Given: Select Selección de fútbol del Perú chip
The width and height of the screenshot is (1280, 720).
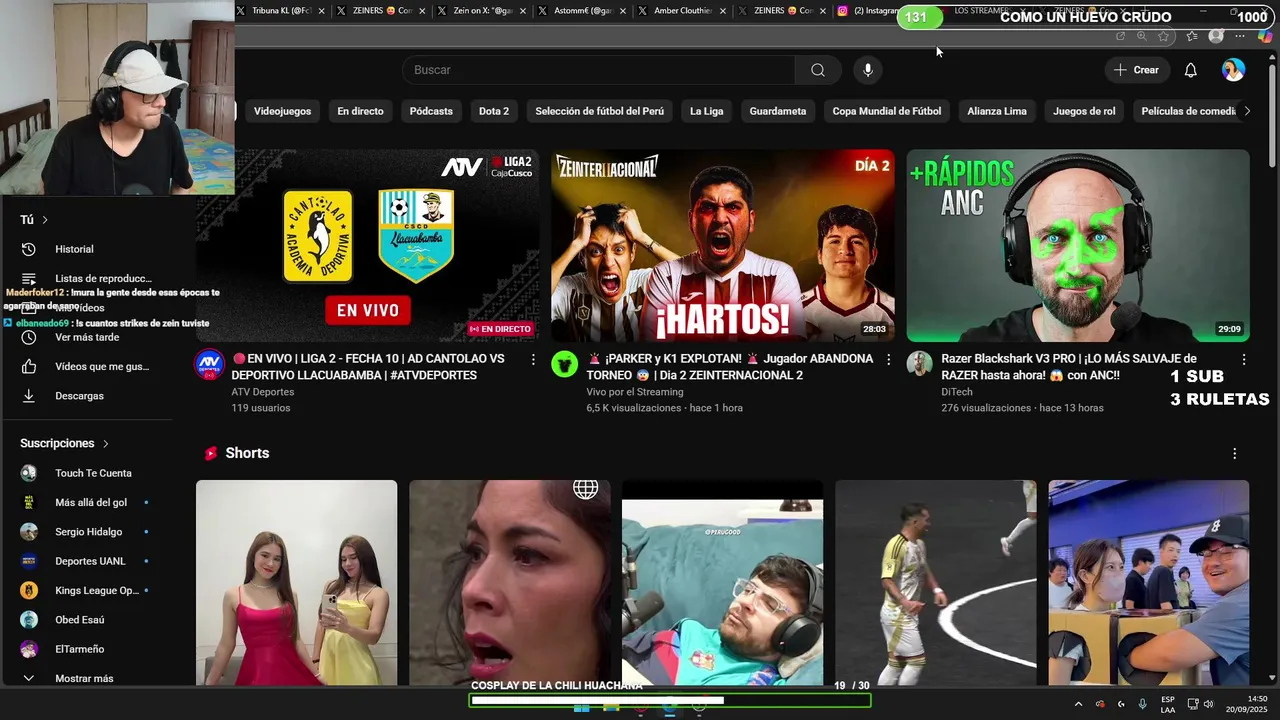Looking at the screenshot, I should tap(599, 111).
